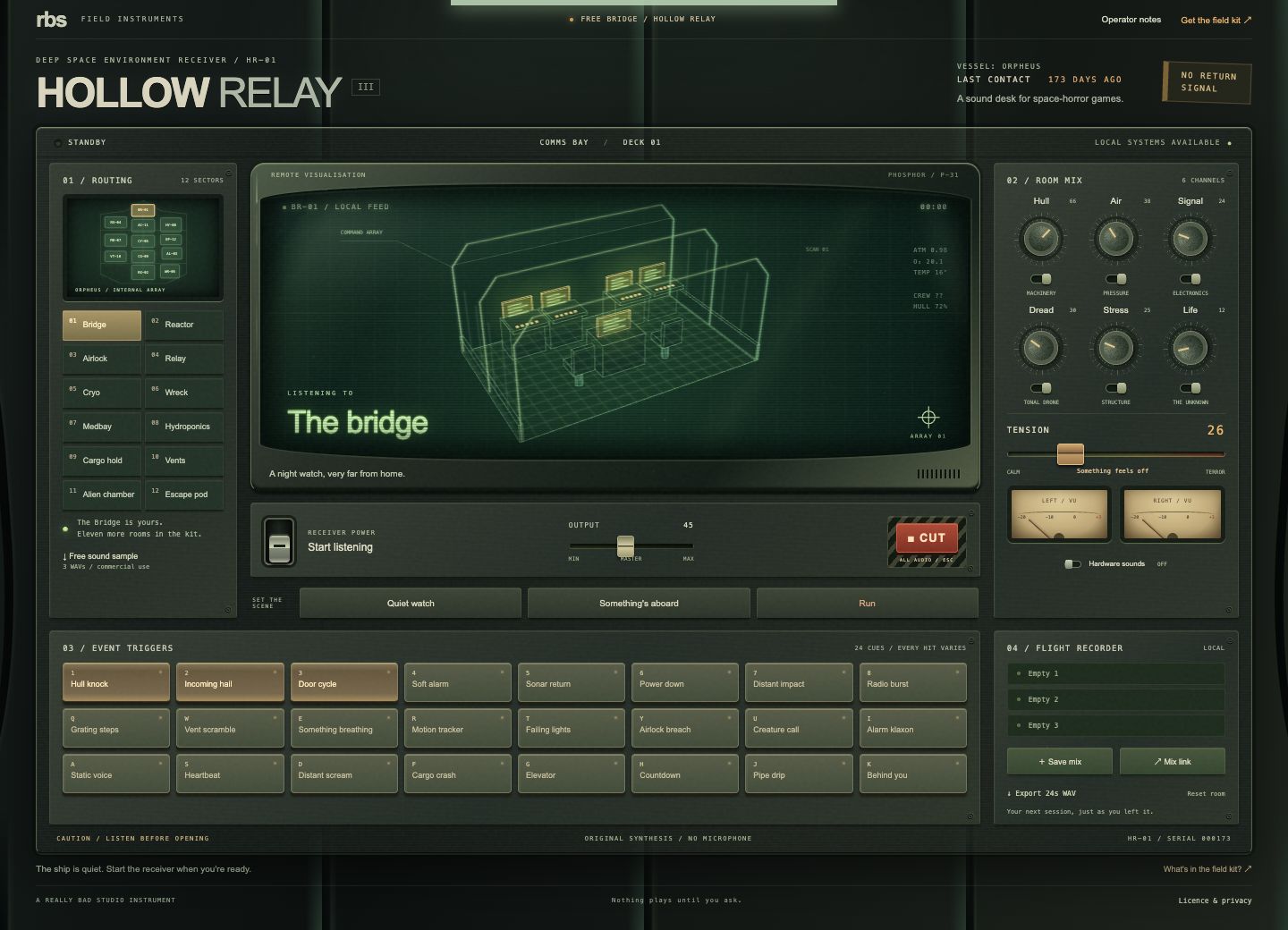Select the AL-03 node on routing map
The width and height of the screenshot is (1288, 930).
pos(172,254)
